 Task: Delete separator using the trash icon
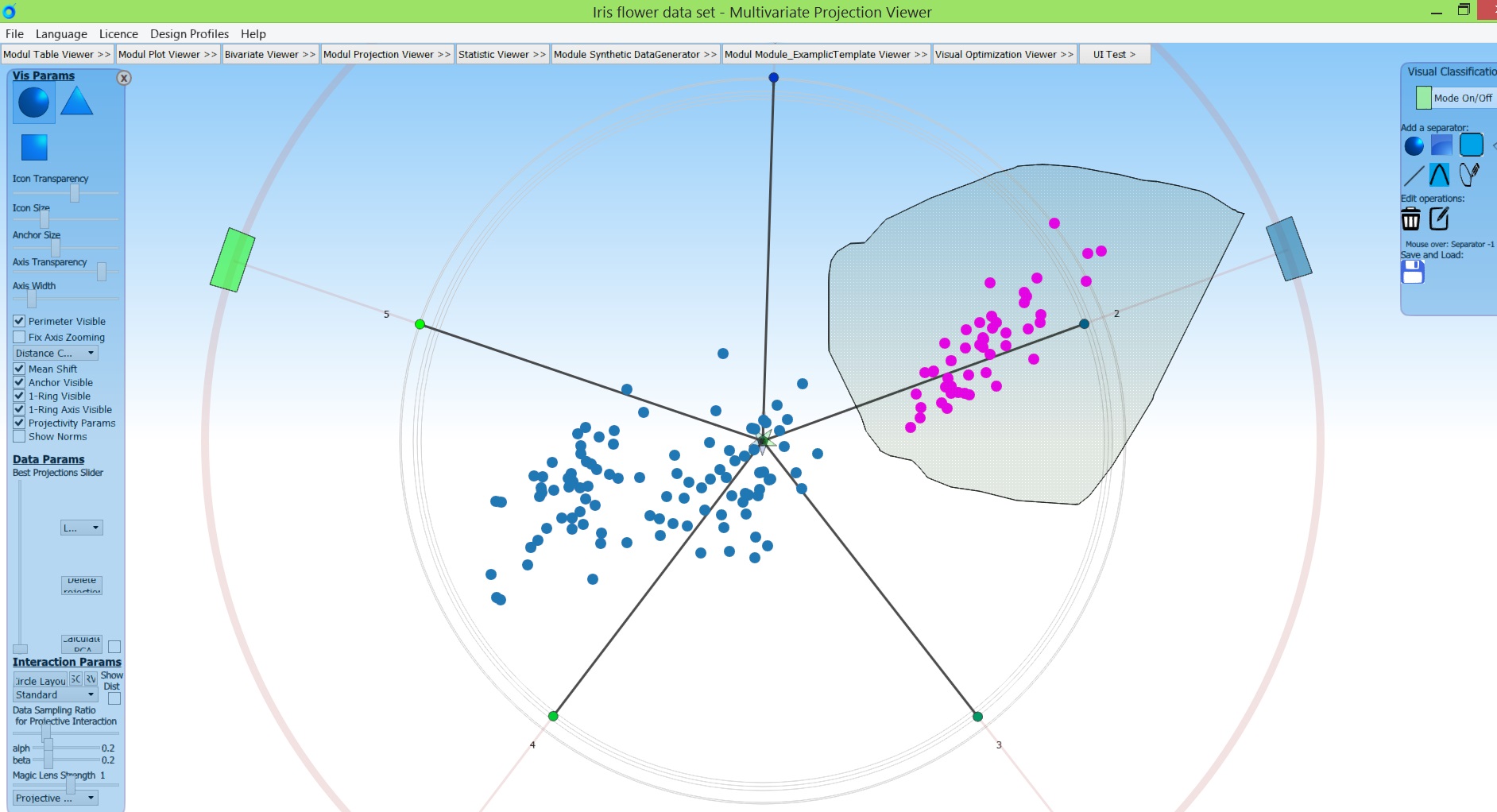1411,218
